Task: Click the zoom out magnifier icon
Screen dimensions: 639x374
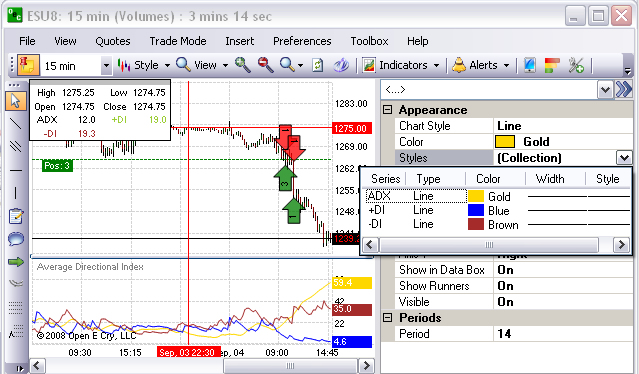Action: point(266,65)
